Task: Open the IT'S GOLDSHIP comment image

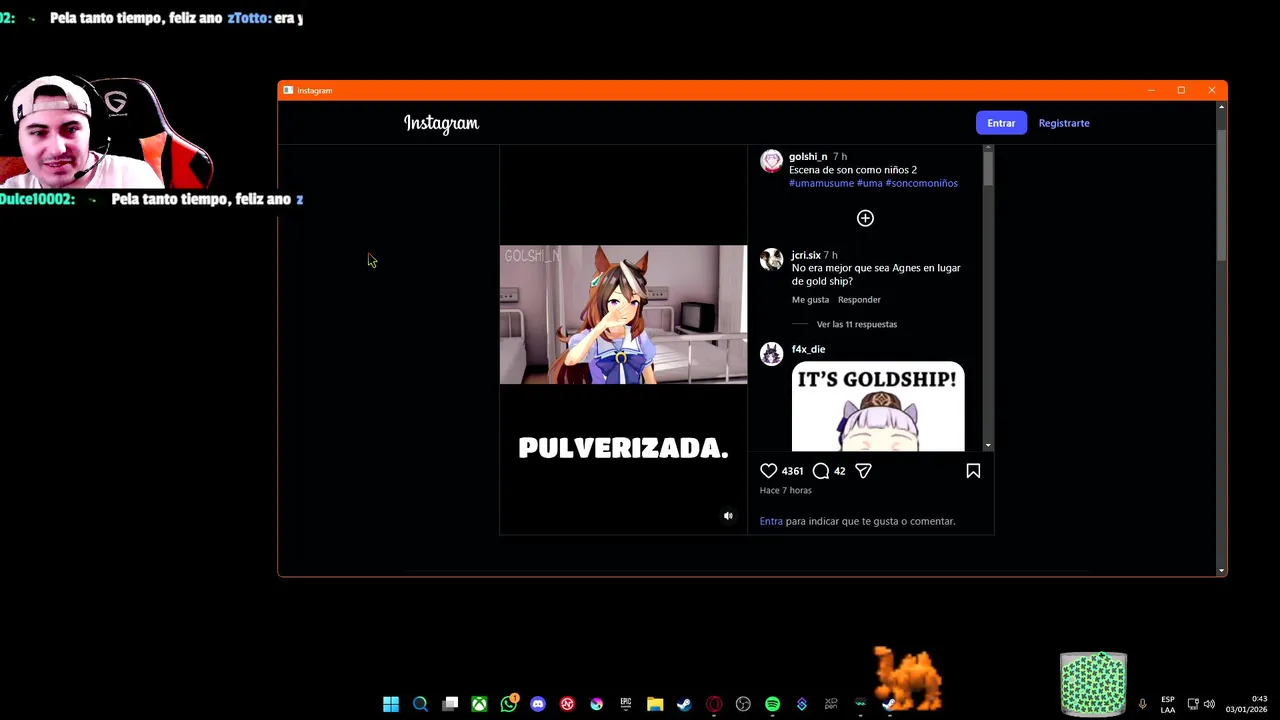Action: tap(878, 407)
